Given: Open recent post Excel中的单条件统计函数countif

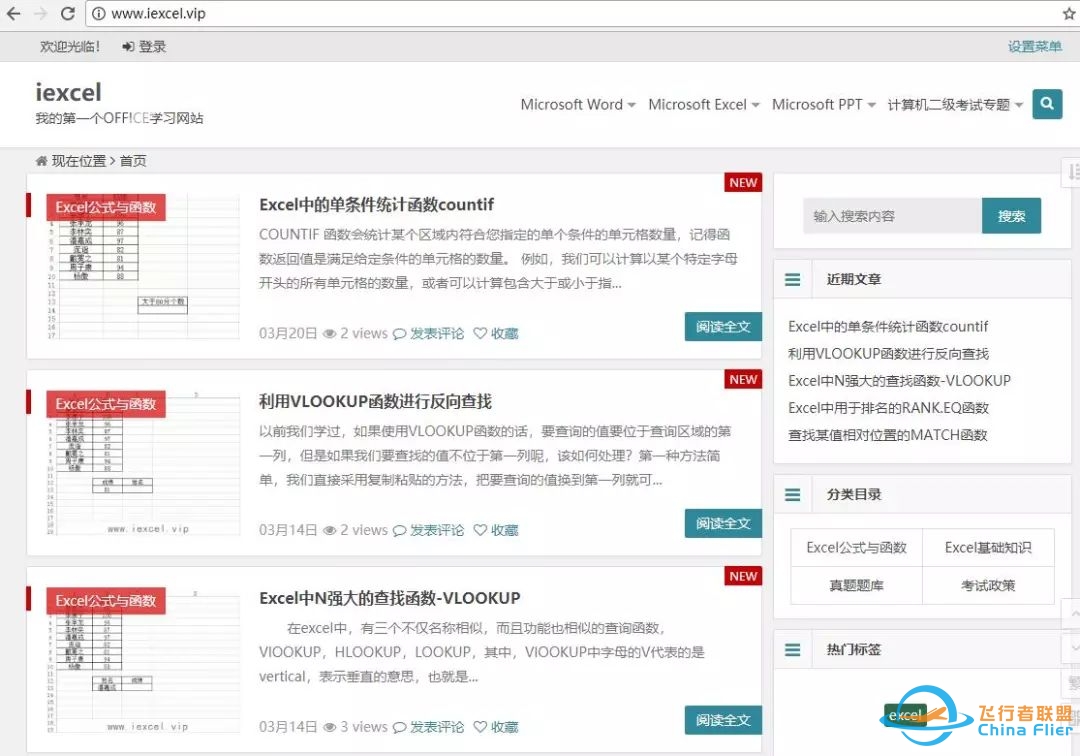Looking at the screenshot, I should point(888,326).
